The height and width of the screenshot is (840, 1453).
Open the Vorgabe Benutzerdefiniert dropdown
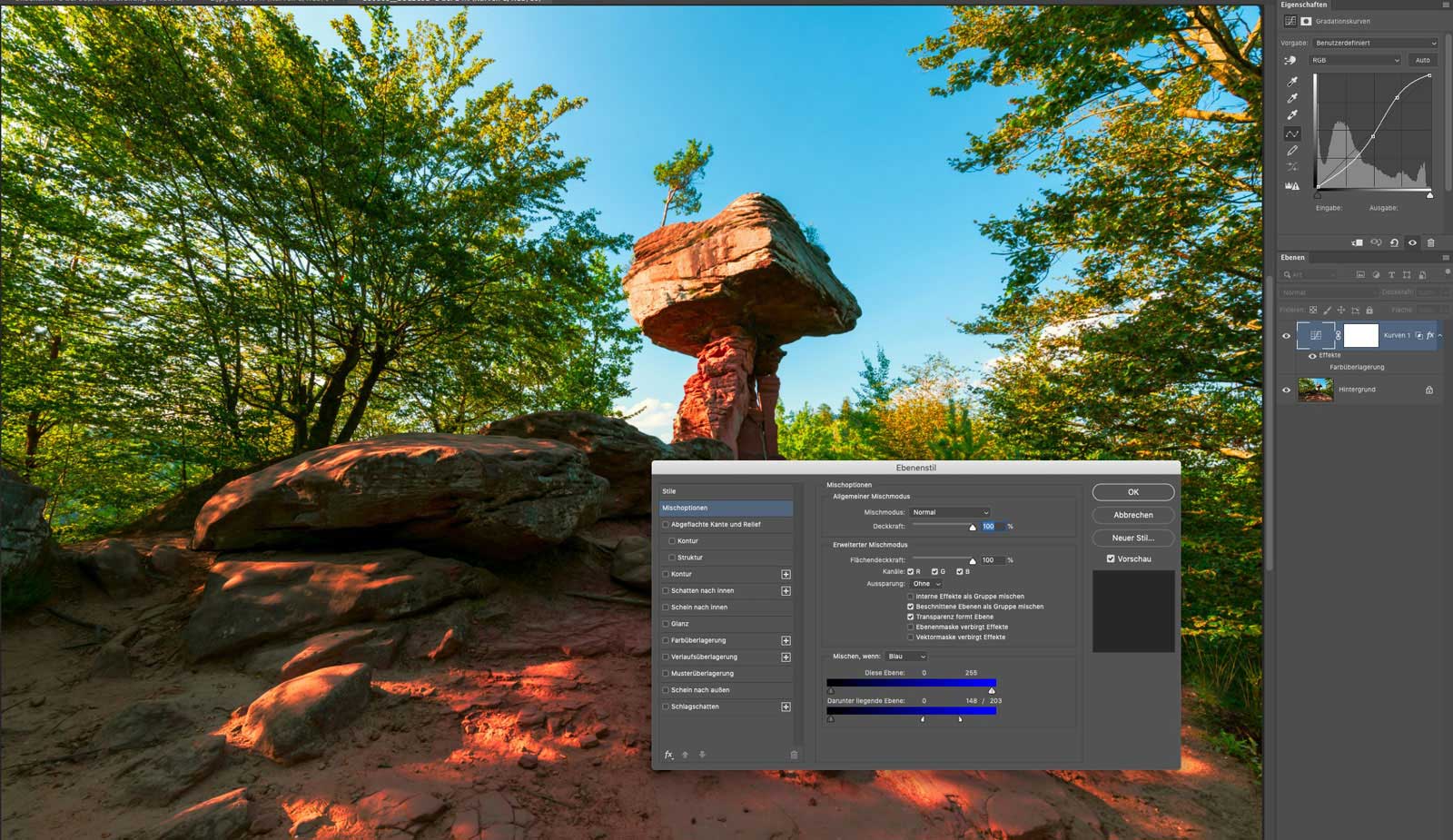(x=1375, y=43)
